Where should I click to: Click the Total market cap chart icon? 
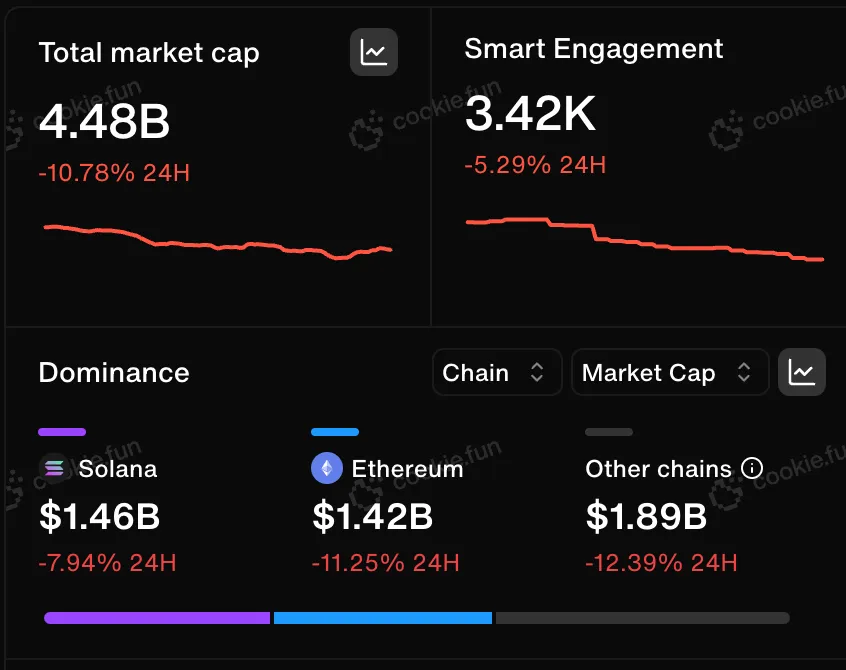coord(374,52)
